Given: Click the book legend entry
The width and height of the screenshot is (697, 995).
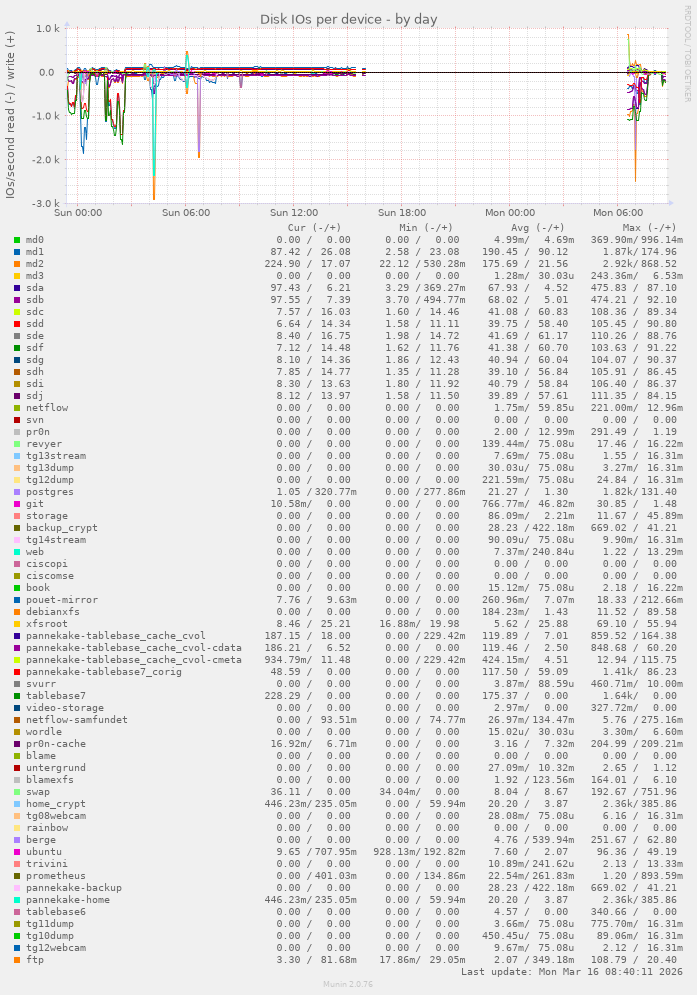Looking at the screenshot, I should tap(38, 588).
